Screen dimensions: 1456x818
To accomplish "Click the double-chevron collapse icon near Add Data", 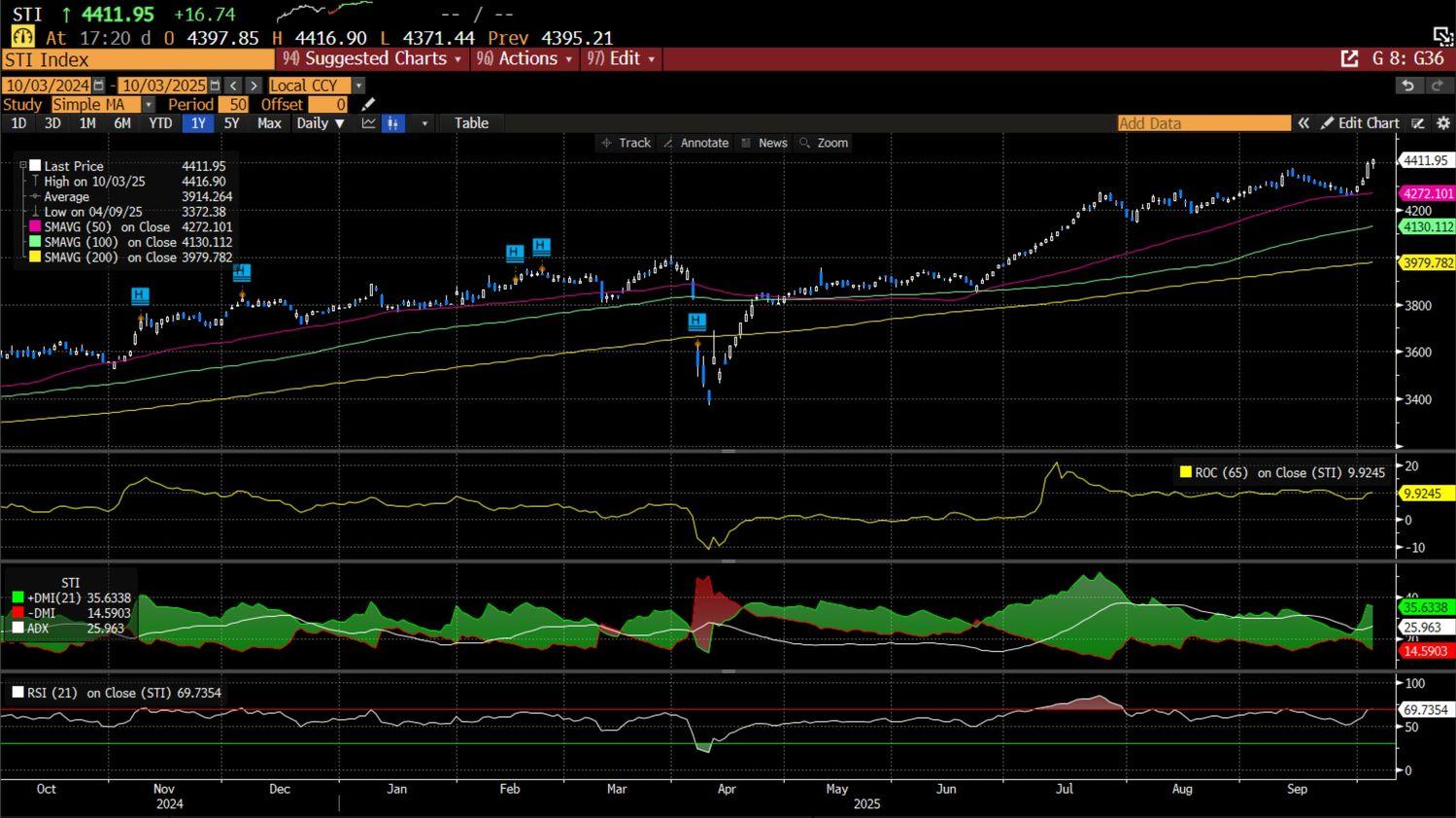I will click(x=1304, y=123).
